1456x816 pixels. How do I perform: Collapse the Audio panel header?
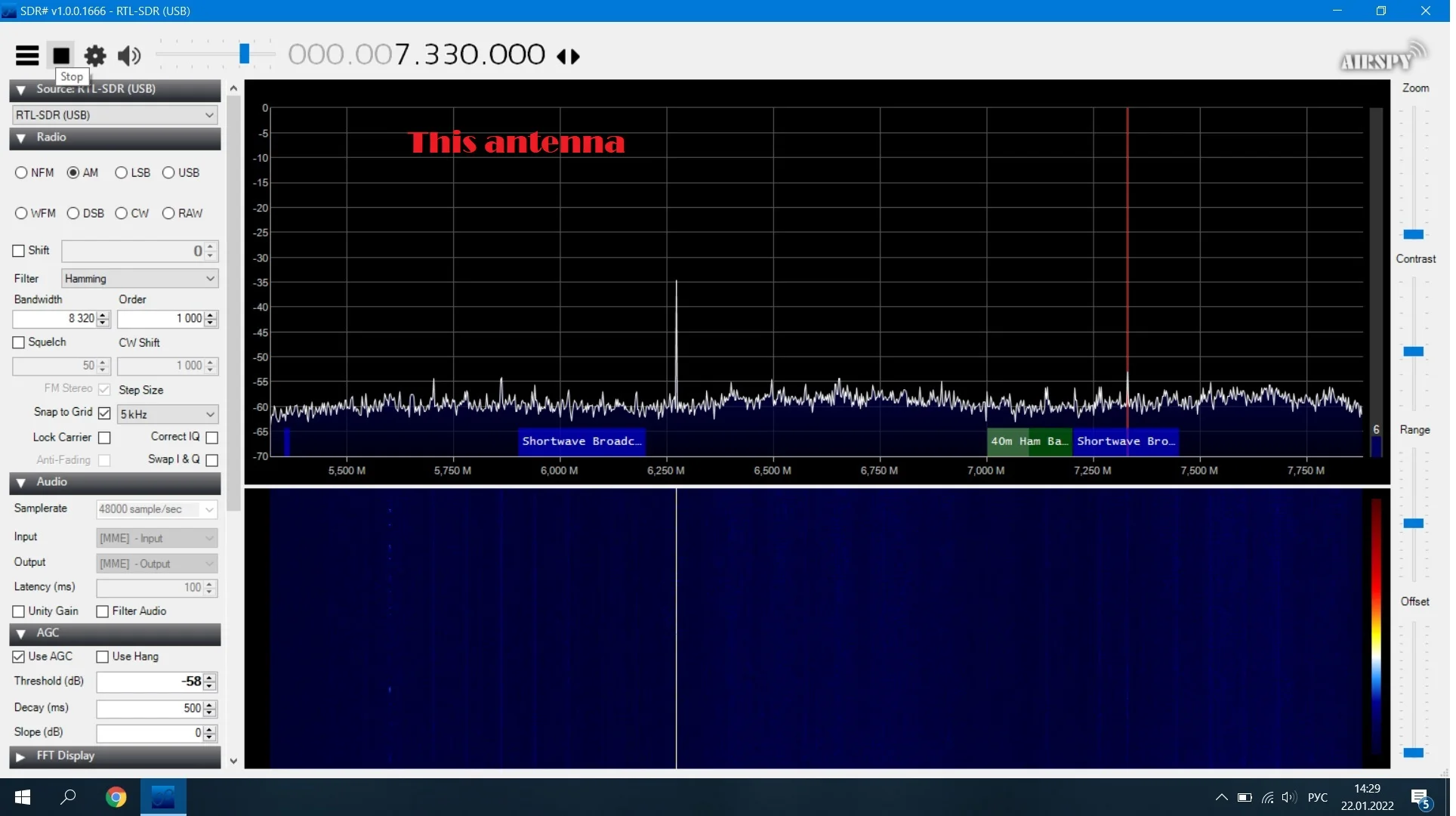point(51,483)
